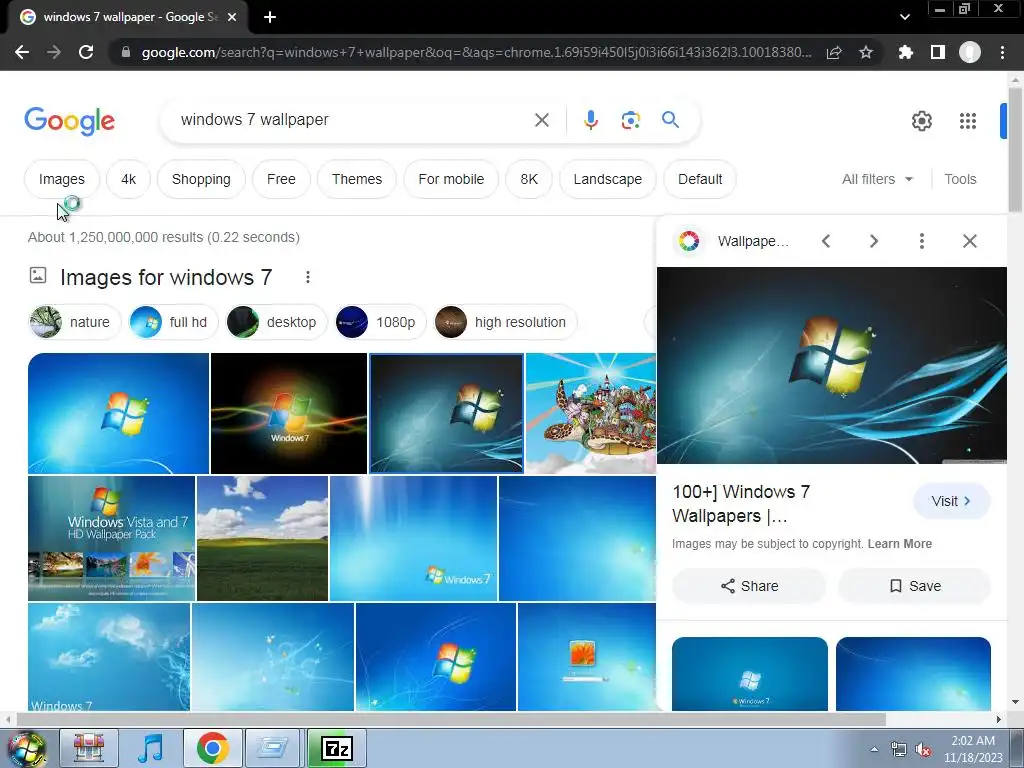The image size is (1024, 768).
Task: Select the Free filter chip
Action: [281, 179]
